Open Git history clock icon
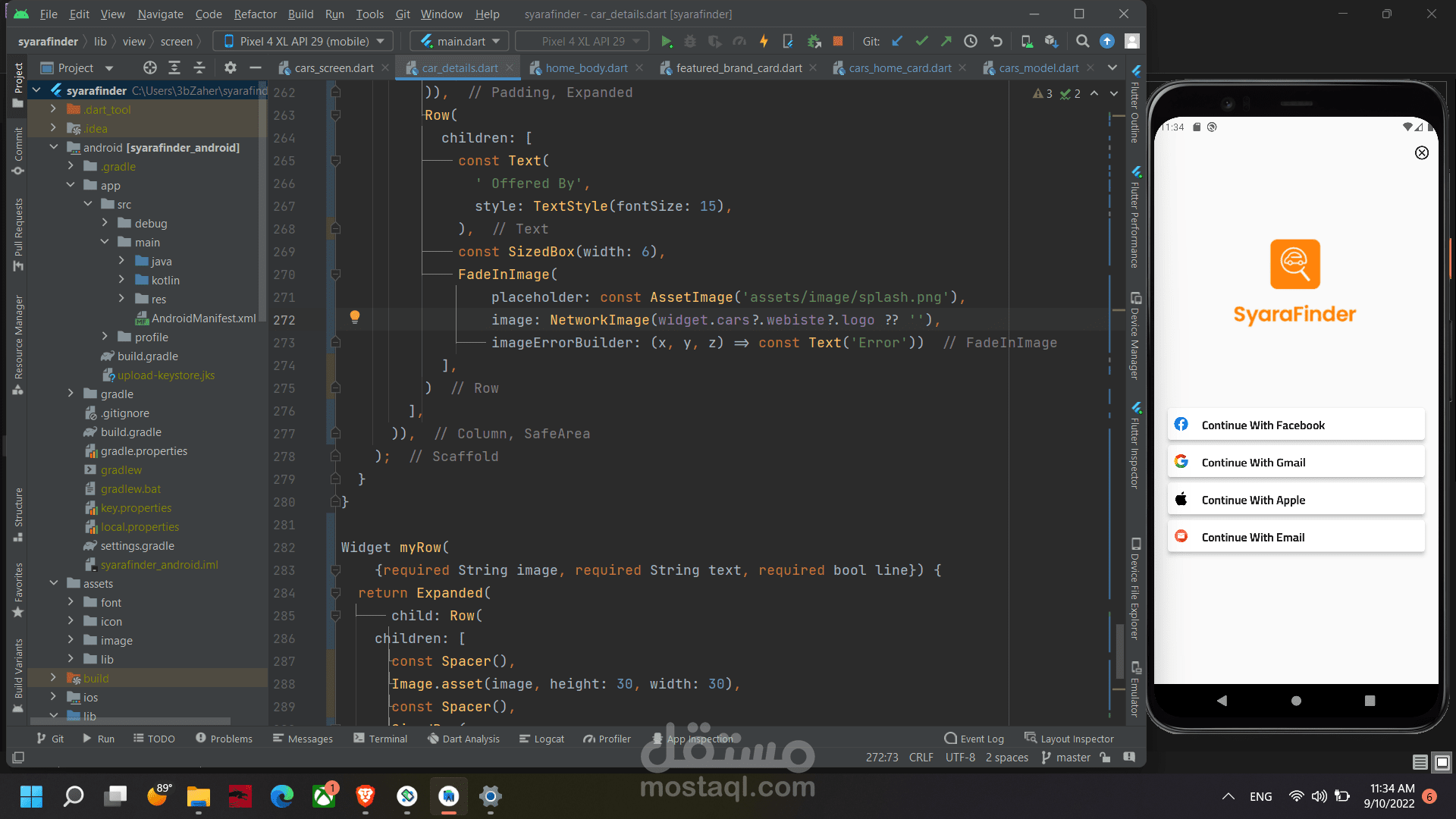Viewport: 1456px width, 819px height. tap(971, 42)
